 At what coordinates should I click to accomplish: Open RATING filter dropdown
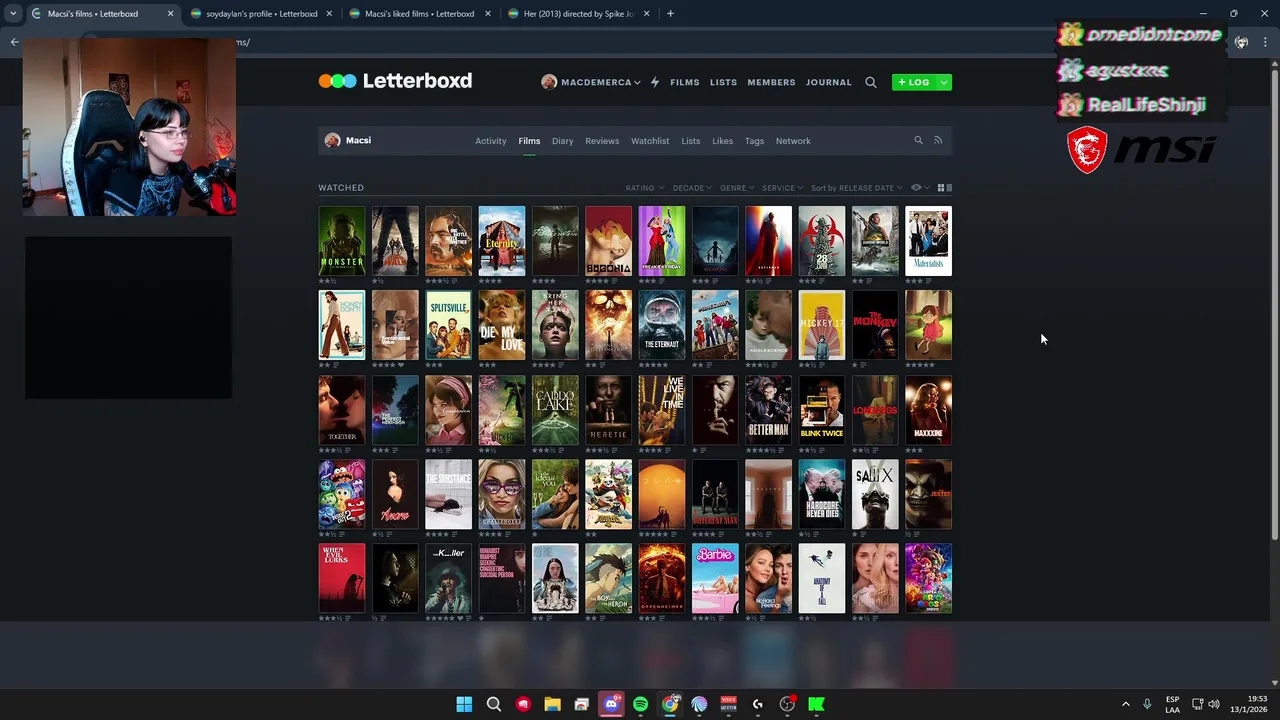coord(644,188)
